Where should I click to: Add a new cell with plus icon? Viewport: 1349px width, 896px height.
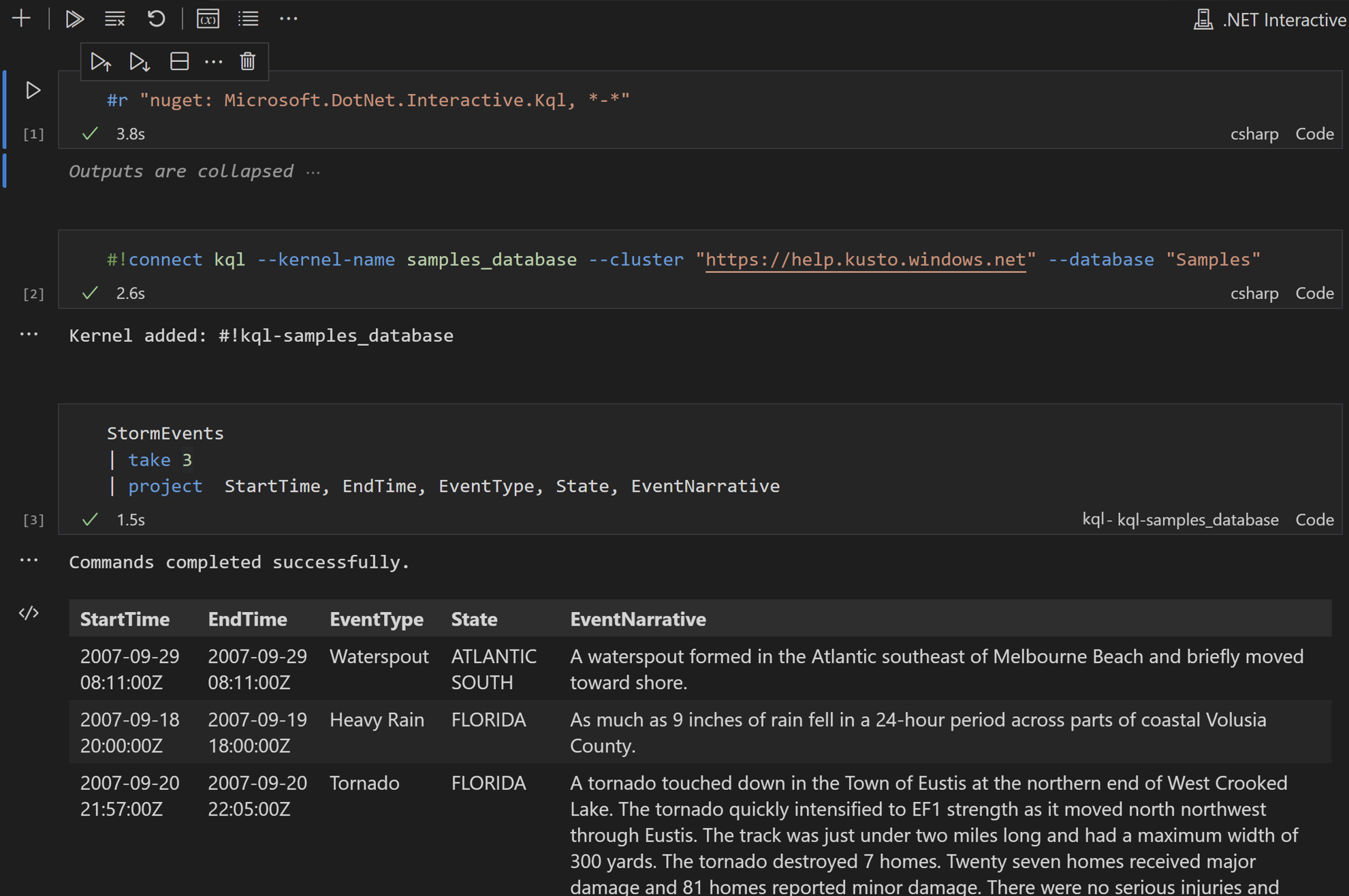21,18
